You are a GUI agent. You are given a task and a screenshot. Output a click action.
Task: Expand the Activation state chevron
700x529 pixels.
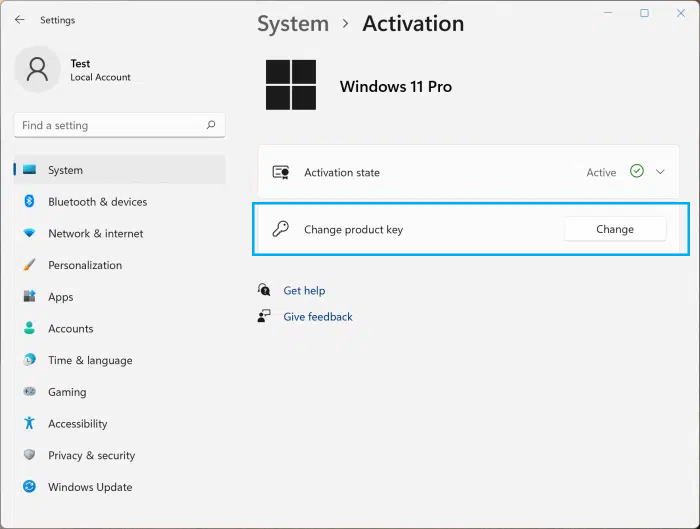(x=660, y=172)
